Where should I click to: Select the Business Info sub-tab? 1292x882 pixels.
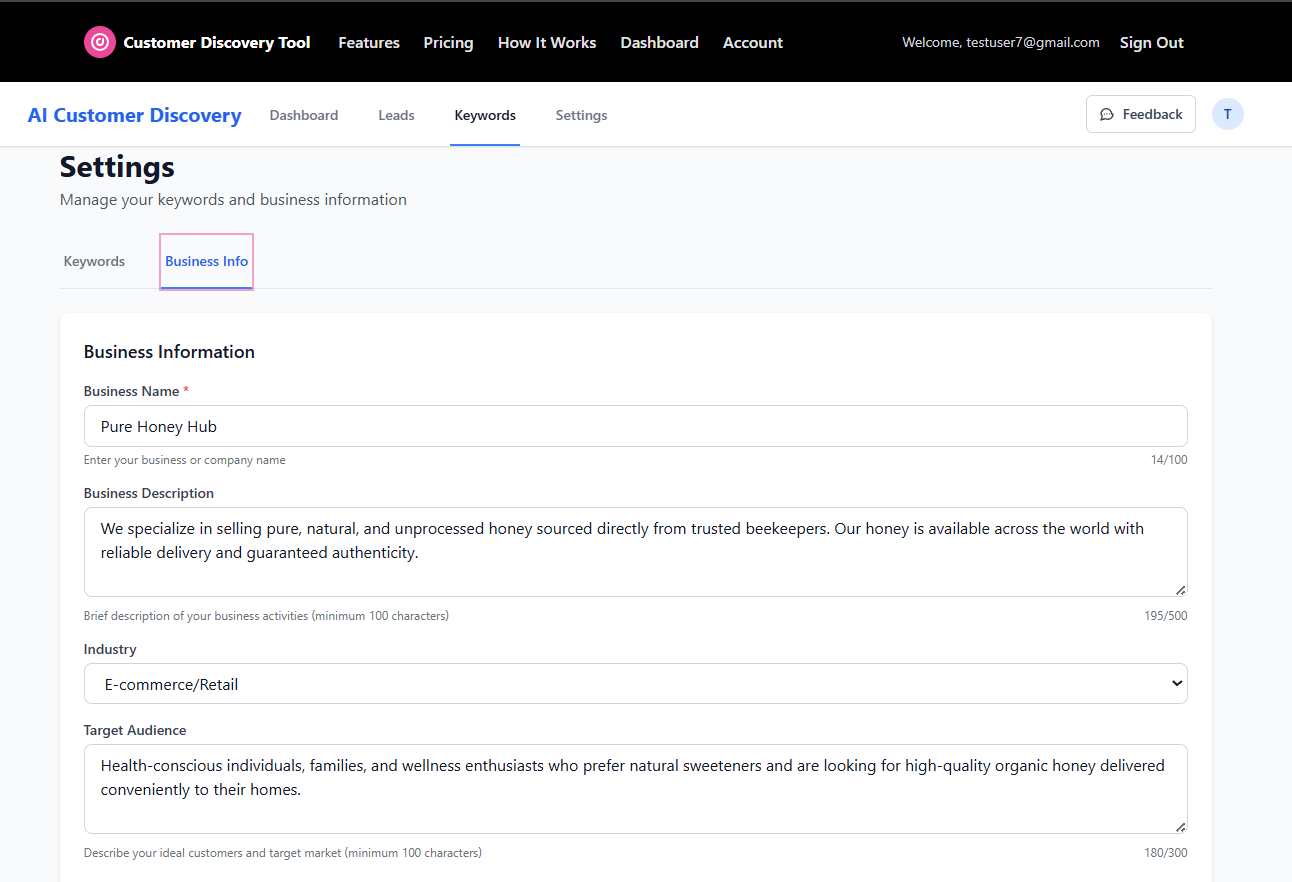206,261
